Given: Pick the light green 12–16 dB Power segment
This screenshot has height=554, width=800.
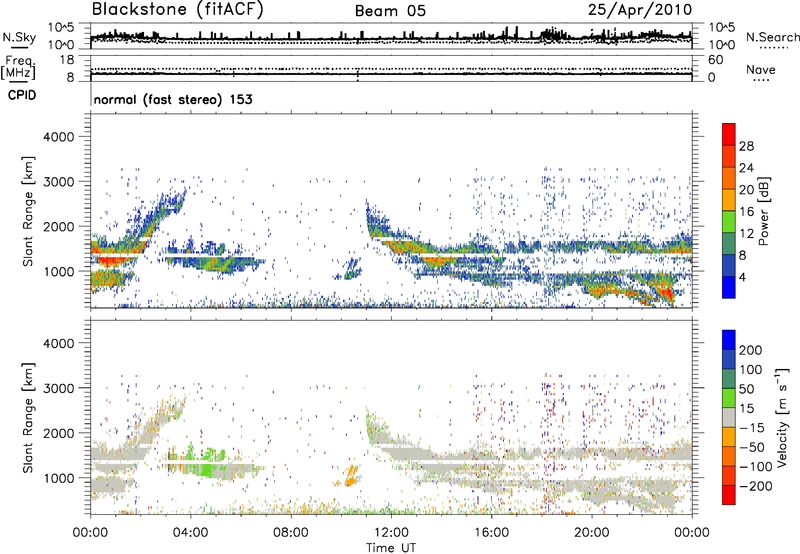Looking at the screenshot, I should (x=729, y=222).
